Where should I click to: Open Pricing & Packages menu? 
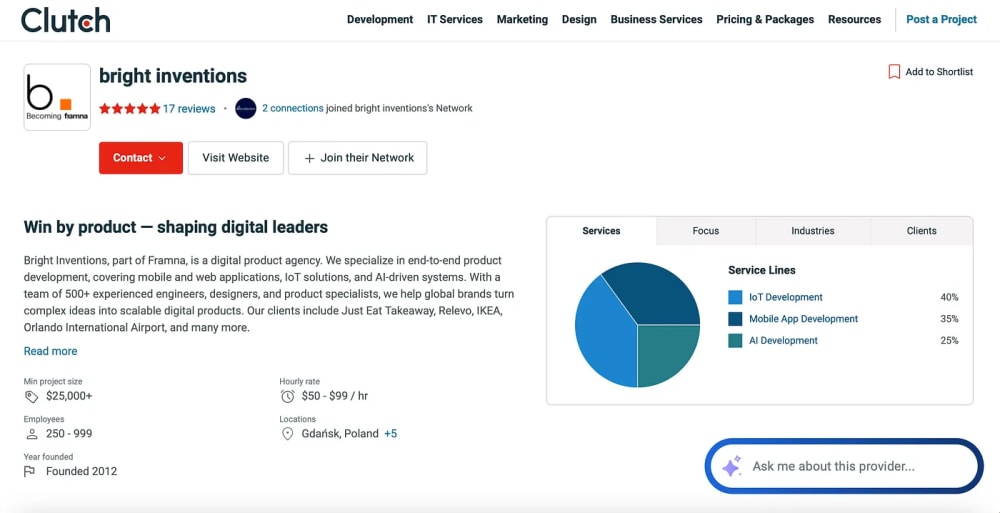765,20
